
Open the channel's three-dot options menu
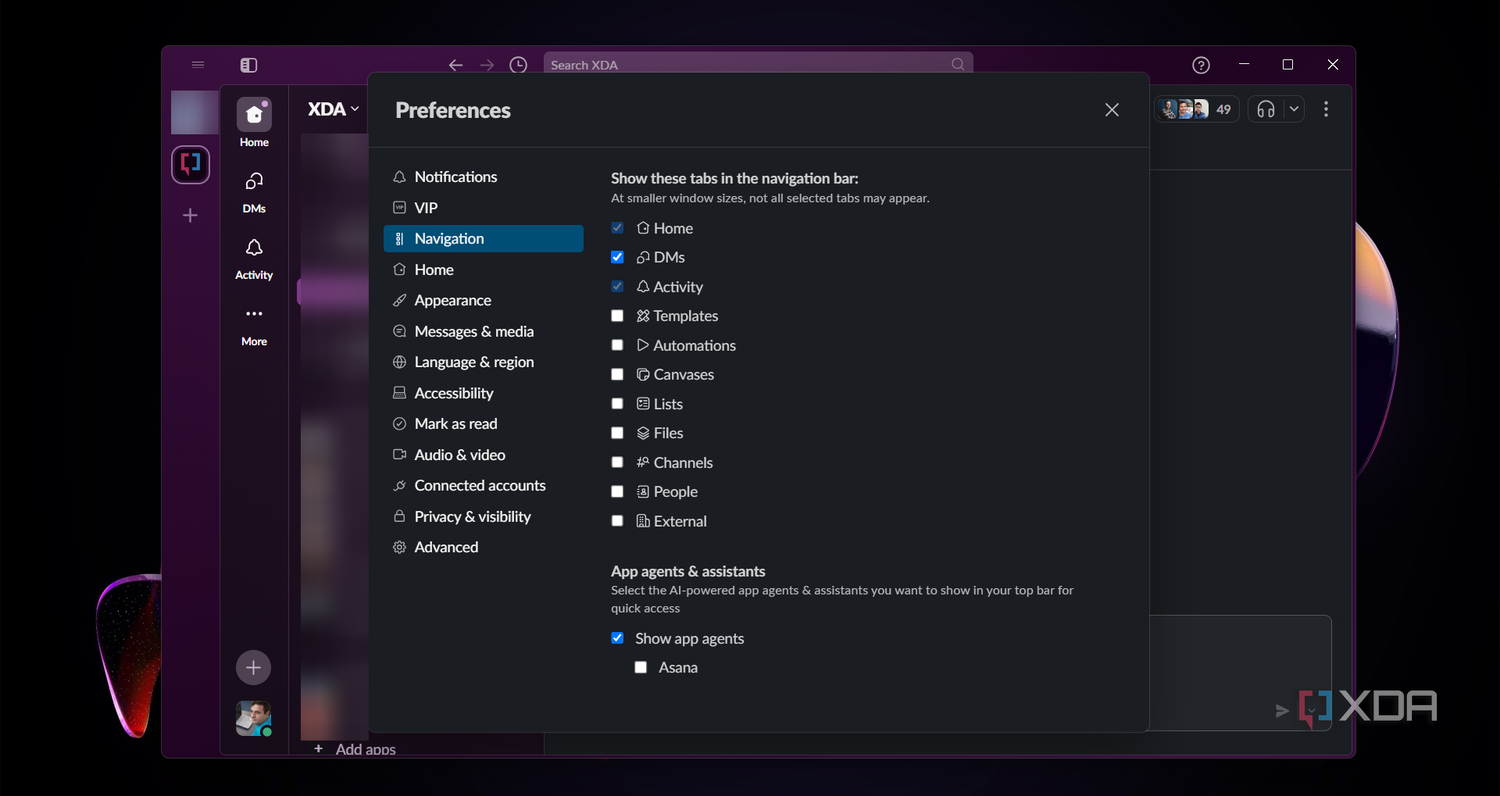[1326, 109]
